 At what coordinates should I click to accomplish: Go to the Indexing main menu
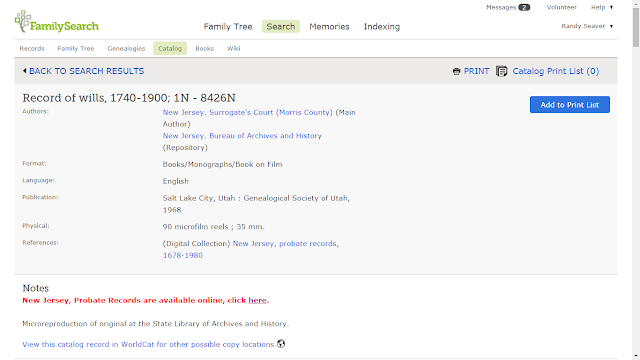tap(382, 27)
